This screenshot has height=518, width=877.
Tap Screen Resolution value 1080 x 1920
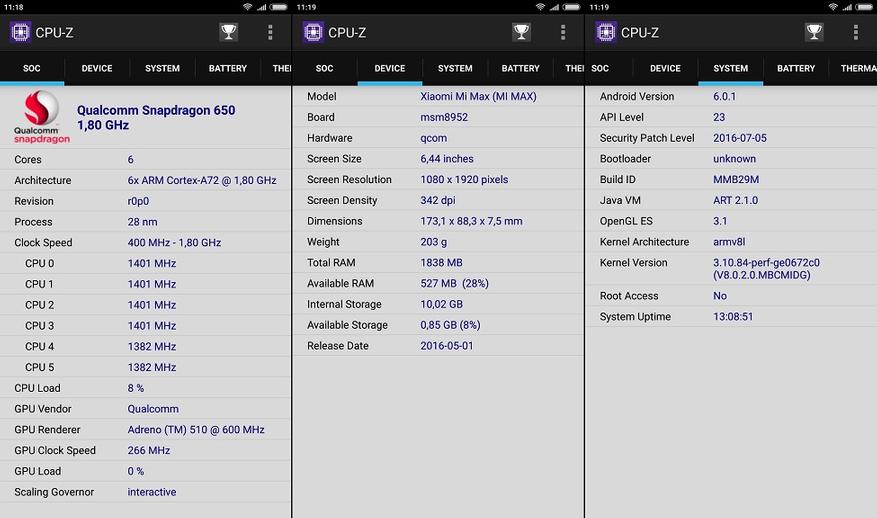464,180
